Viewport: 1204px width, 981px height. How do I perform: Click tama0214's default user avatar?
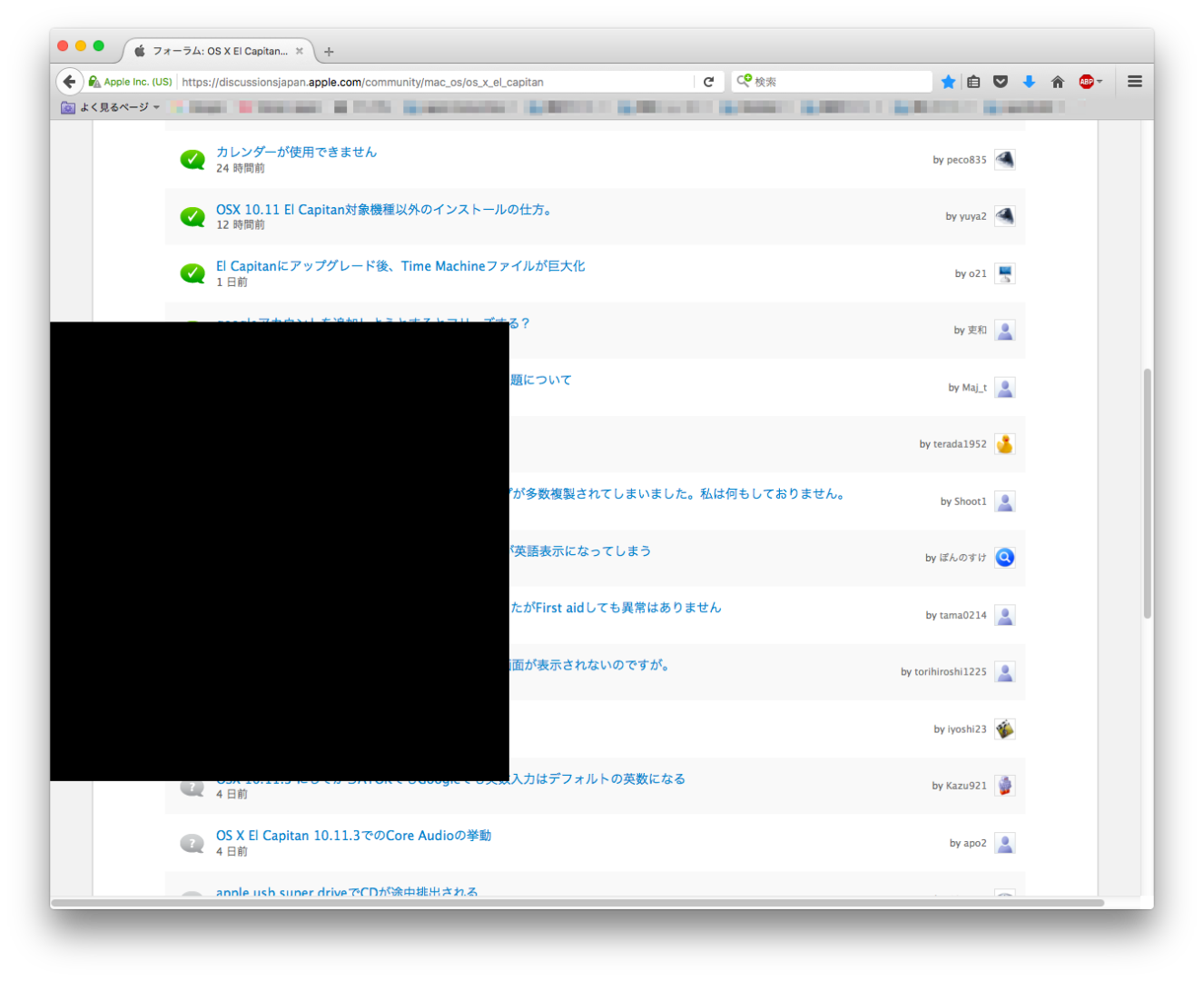pos(1004,615)
